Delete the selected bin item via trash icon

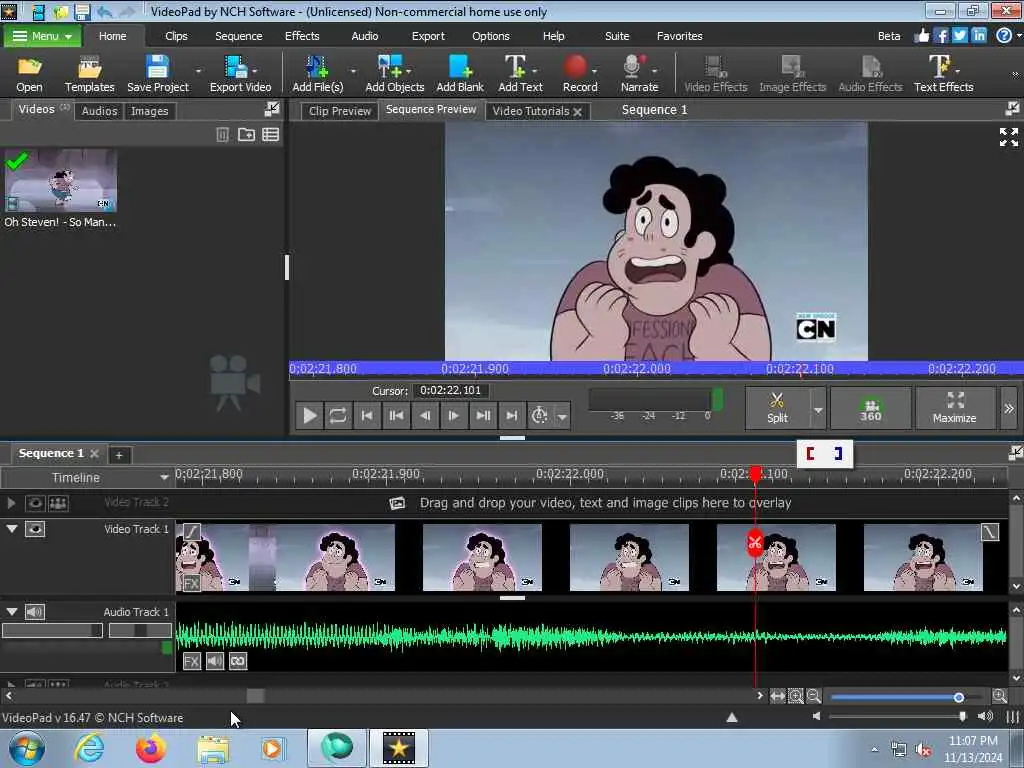tap(222, 135)
